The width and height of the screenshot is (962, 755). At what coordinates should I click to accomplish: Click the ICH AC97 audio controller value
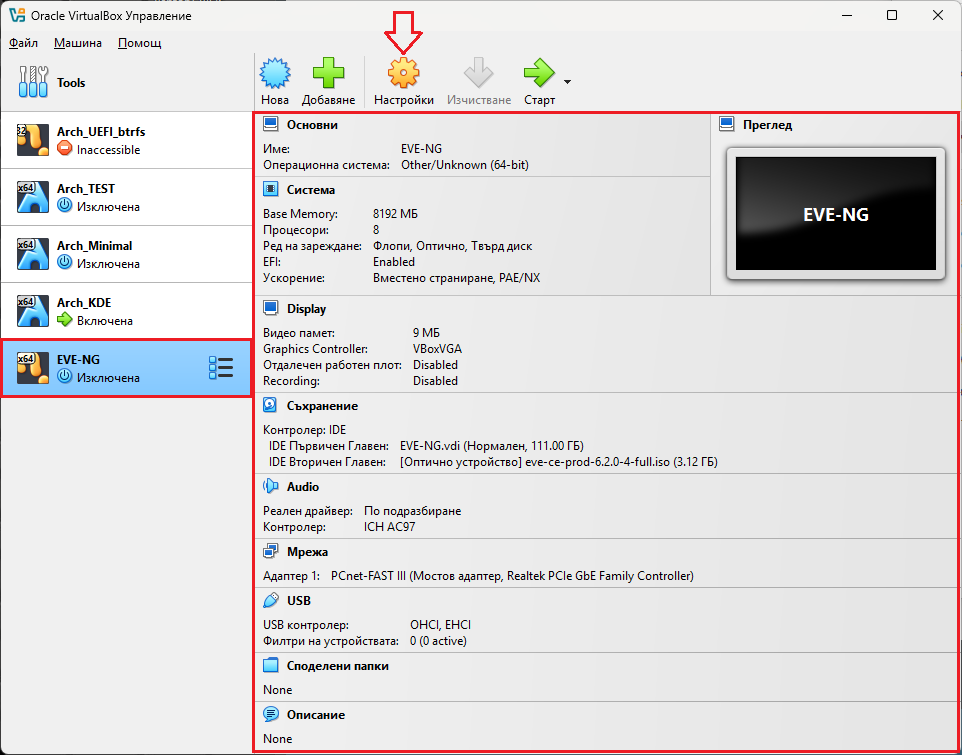click(x=390, y=527)
